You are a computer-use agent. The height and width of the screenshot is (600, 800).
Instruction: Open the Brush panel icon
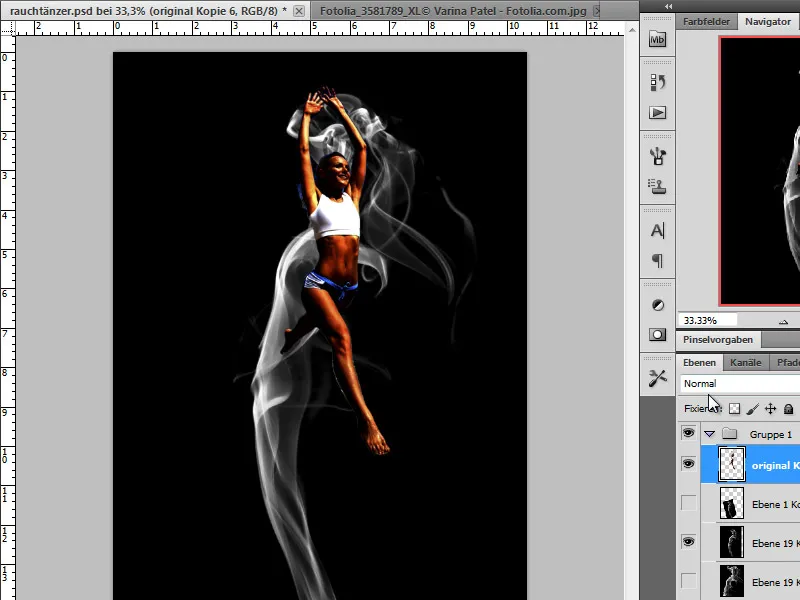tap(657, 156)
